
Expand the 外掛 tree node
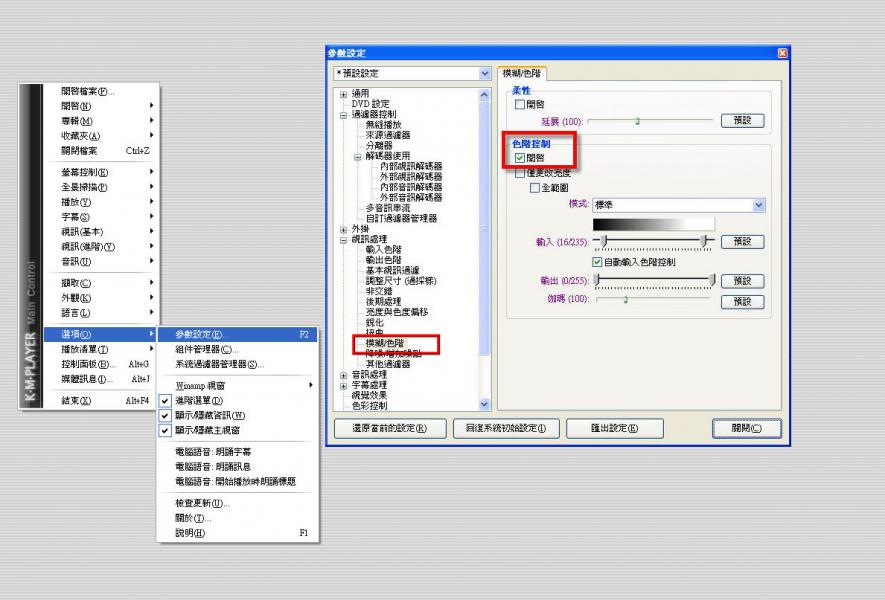(x=343, y=230)
